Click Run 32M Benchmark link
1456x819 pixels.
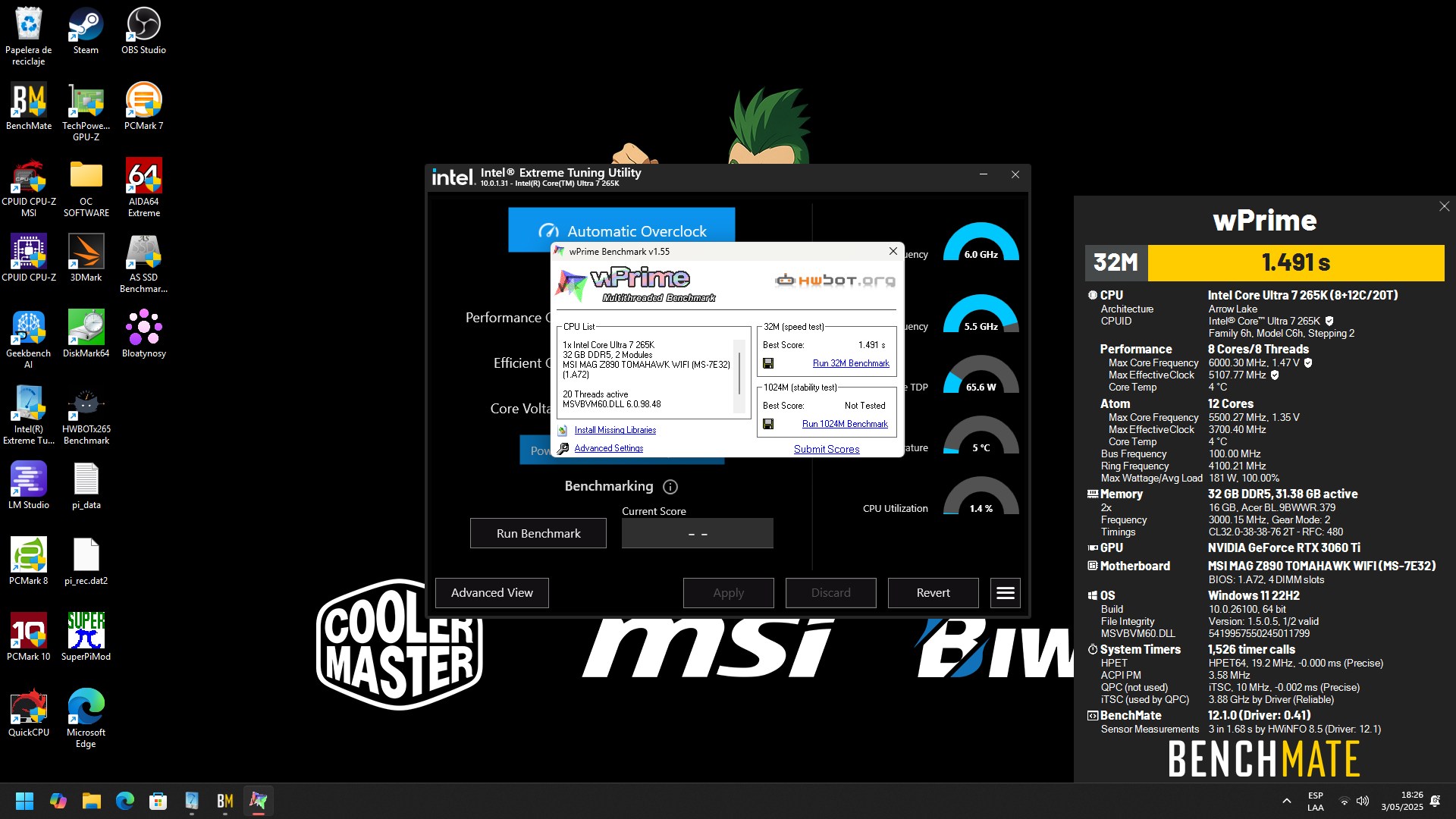pyautogui.click(x=851, y=363)
